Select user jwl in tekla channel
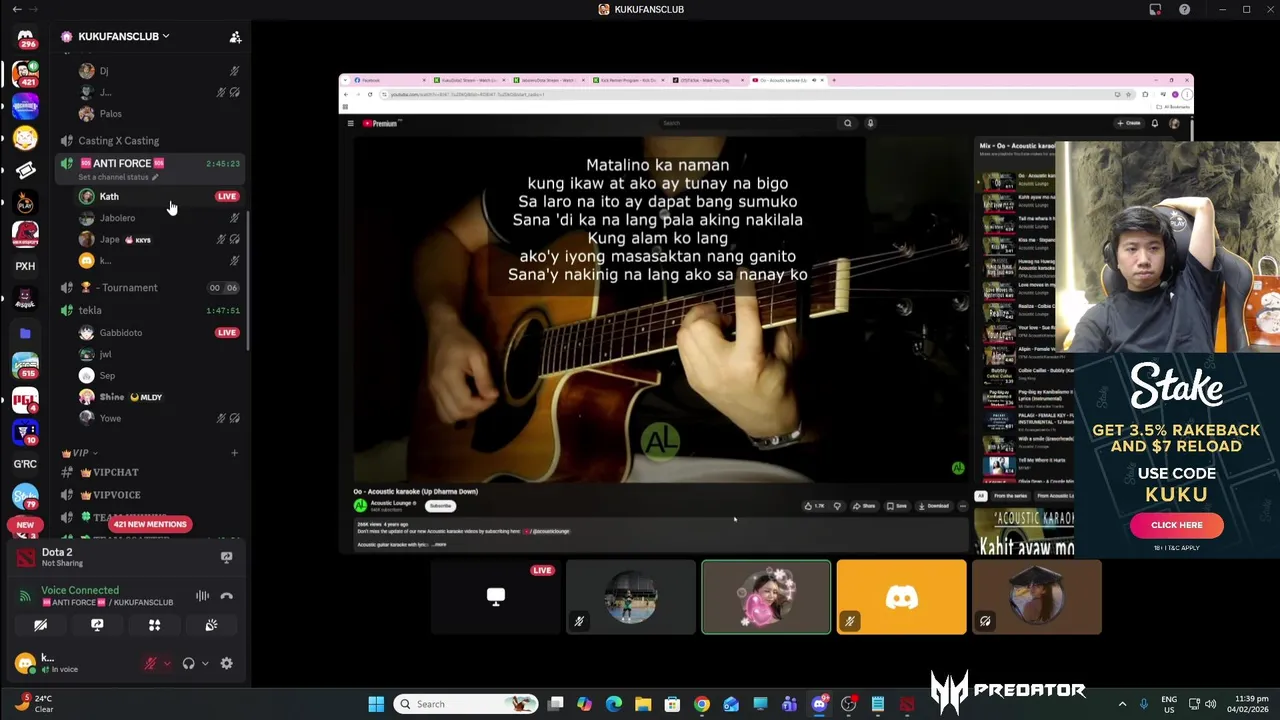 click(x=105, y=355)
